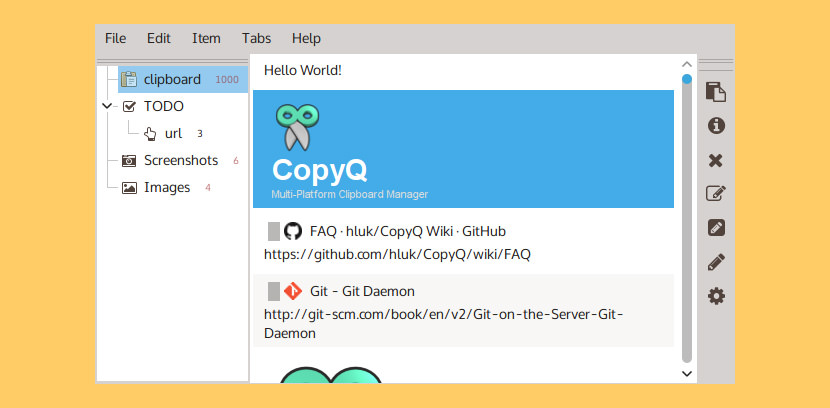Remove the selected item with the X icon
Image resolution: width=830 pixels, height=408 pixels.
pyautogui.click(x=715, y=160)
